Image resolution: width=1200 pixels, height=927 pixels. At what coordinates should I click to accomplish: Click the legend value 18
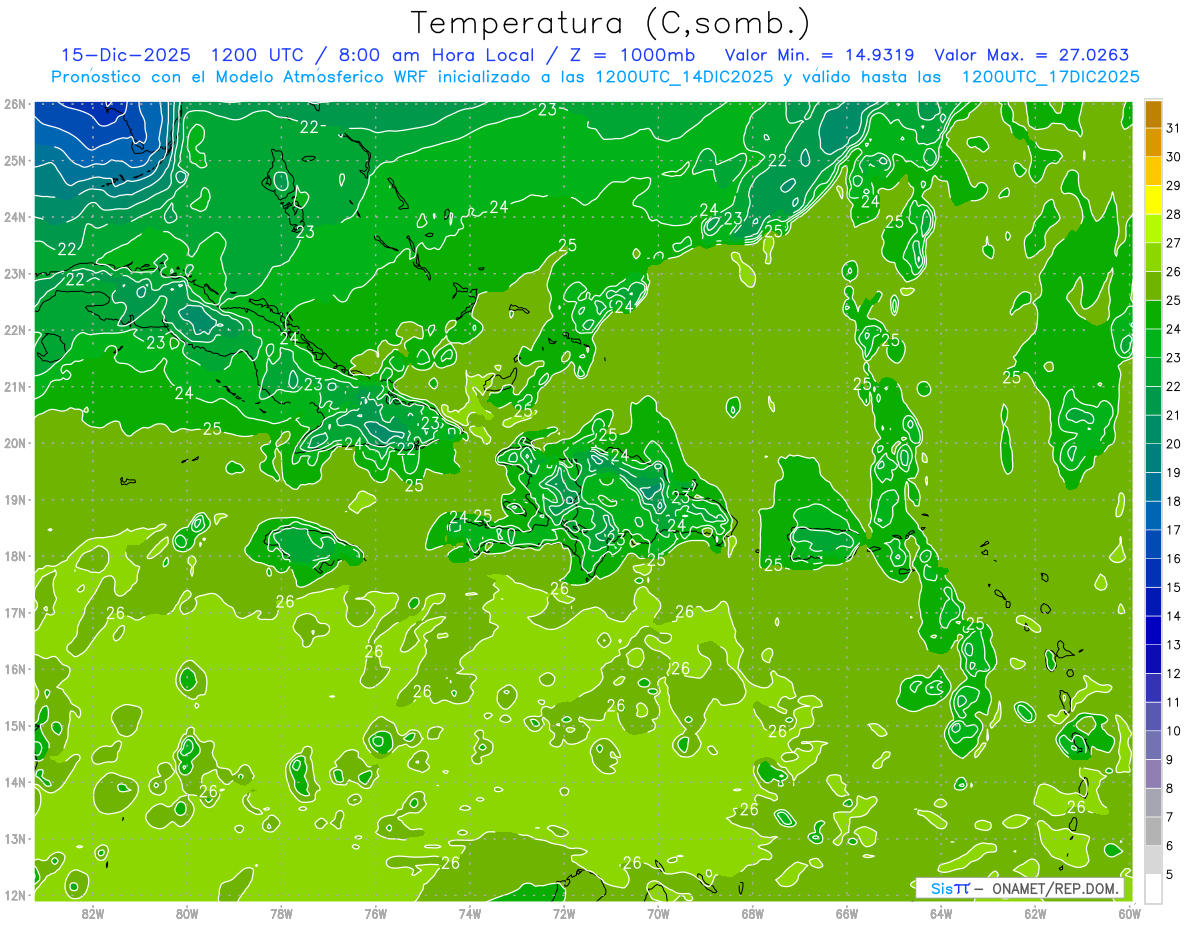(1174, 502)
